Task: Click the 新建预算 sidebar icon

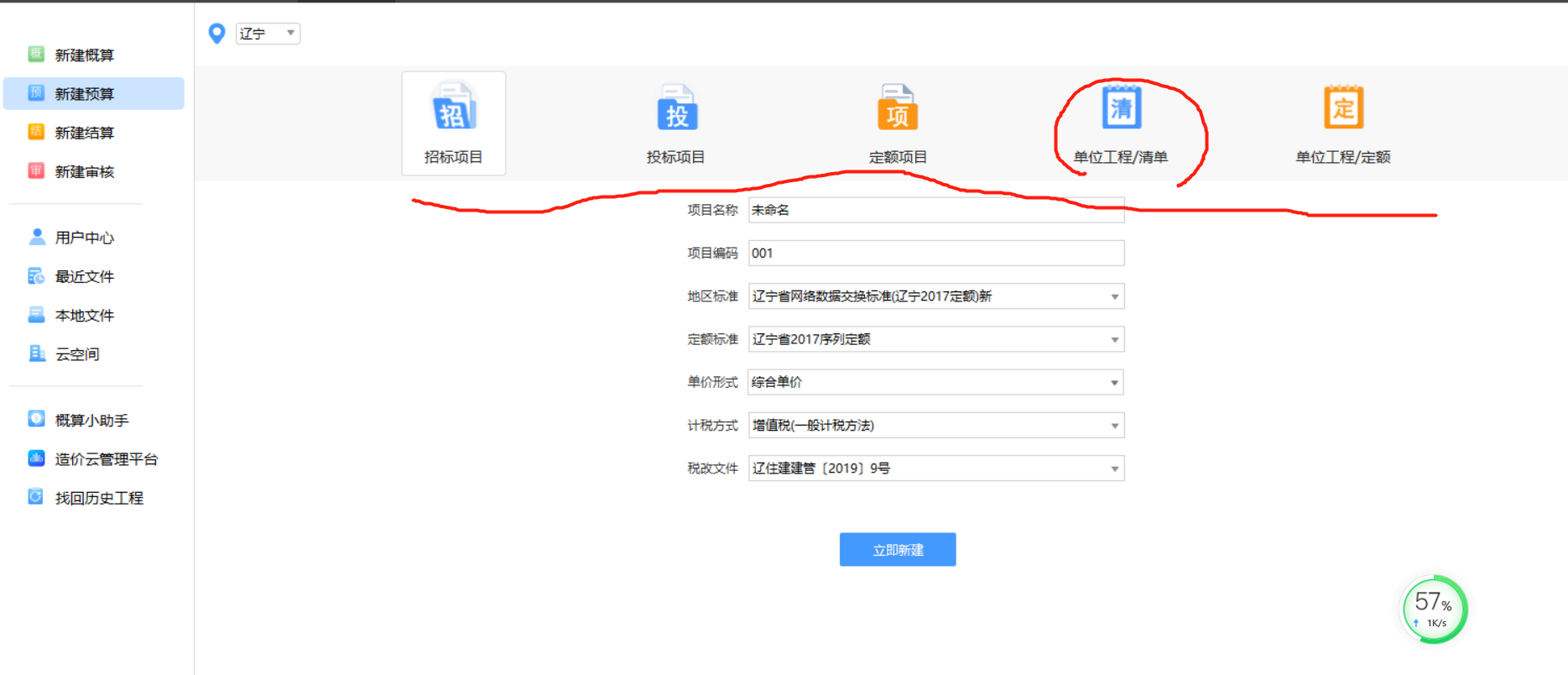Action: (x=36, y=93)
